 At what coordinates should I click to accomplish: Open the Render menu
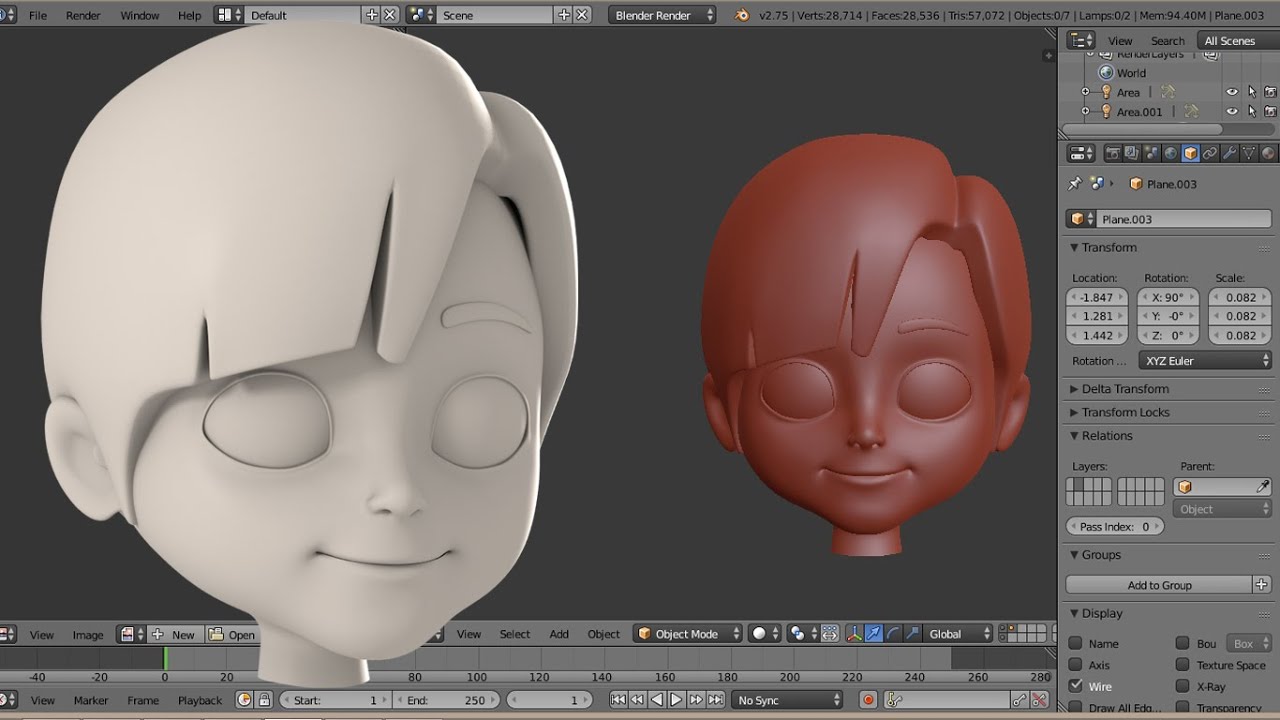[x=82, y=15]
